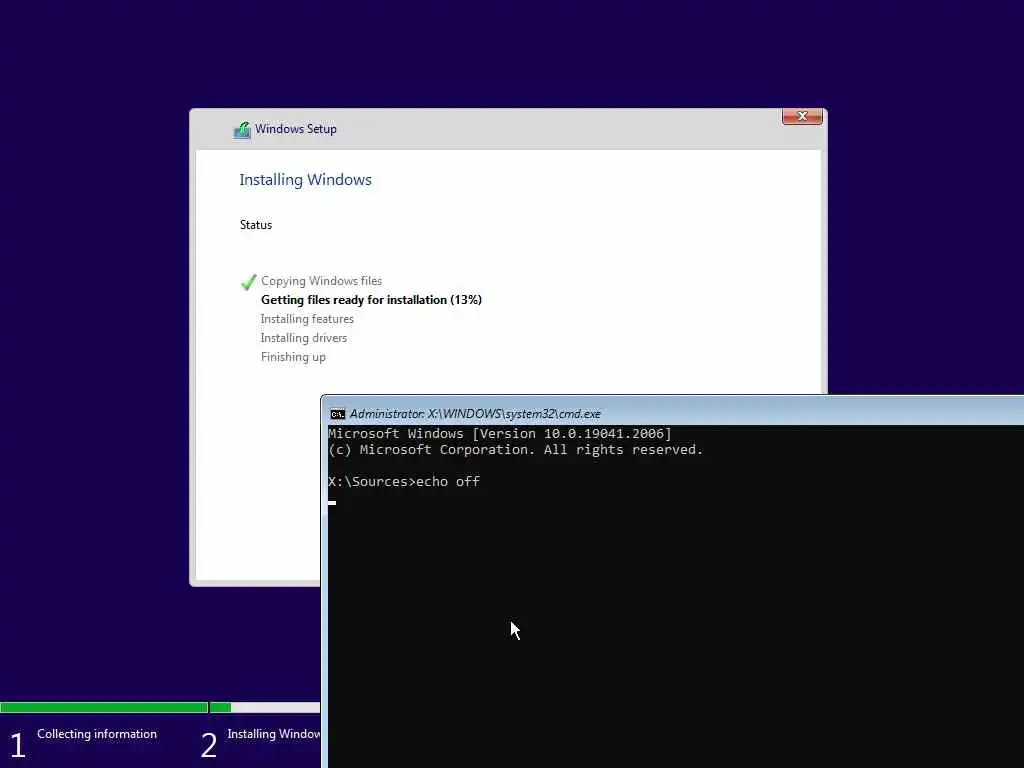
Task: Click 'Collecting information' stage label
Action: (x=97, y=734)
